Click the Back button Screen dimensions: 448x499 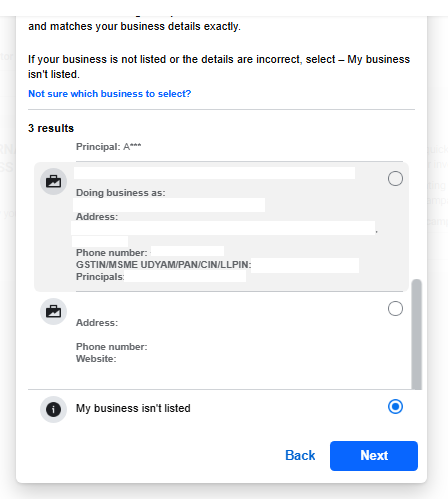pos(300,455)
